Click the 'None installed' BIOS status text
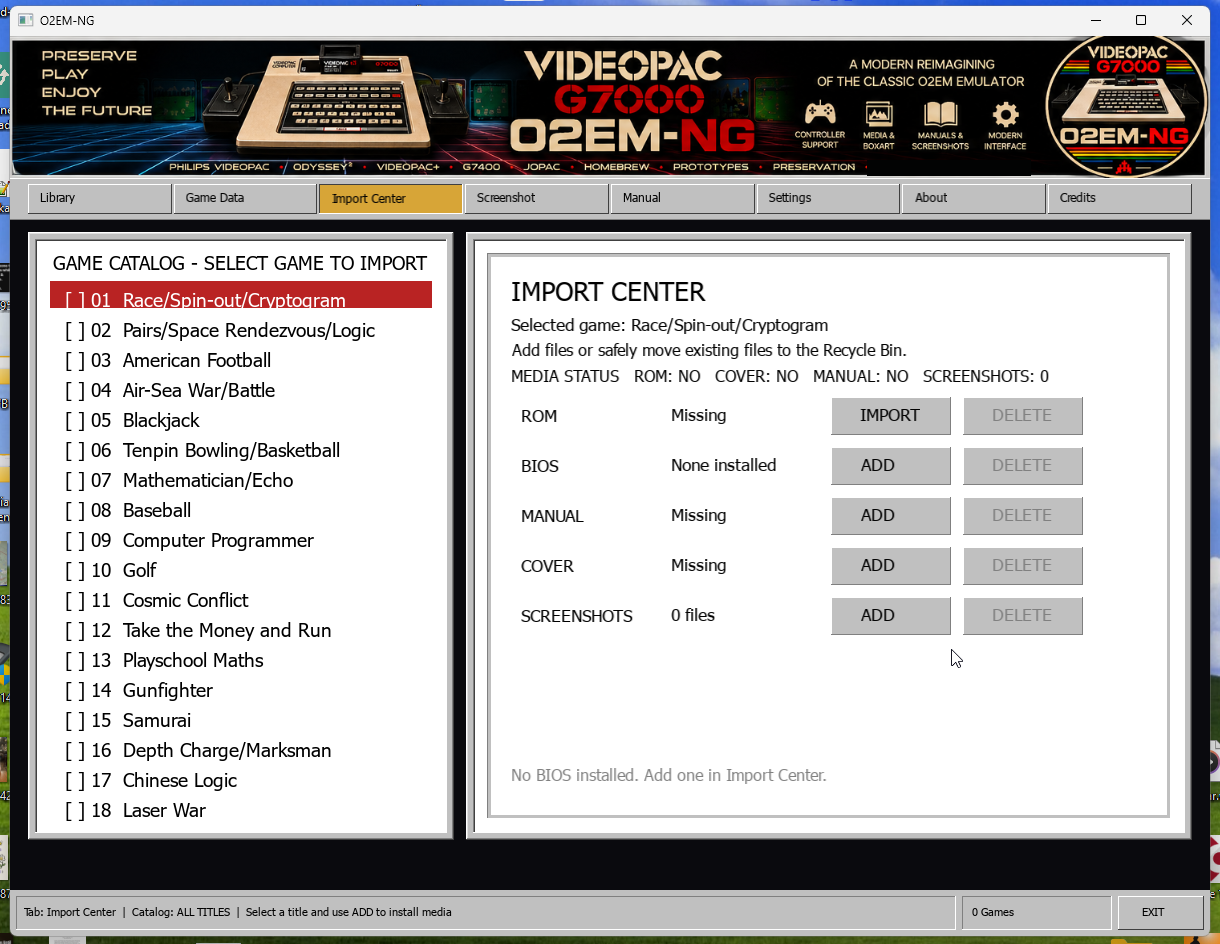The width and height of the screenshot is (1220, 944). [x=723, y=465]
